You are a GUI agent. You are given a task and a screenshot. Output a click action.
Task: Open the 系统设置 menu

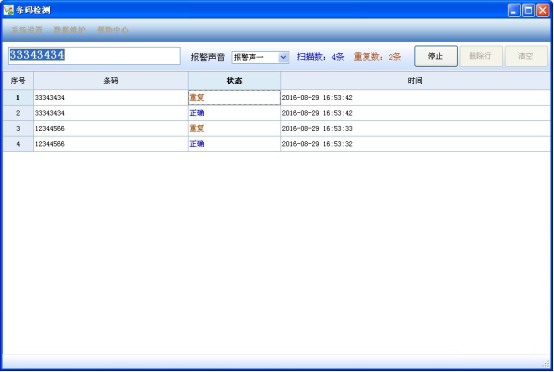pyautogui.click(x=27, y=30)
